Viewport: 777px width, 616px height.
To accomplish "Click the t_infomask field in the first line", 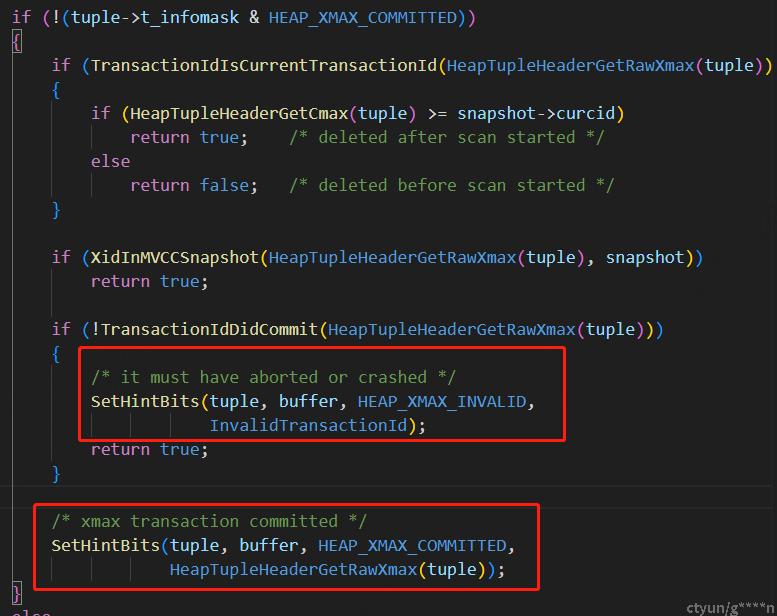I will point(190,18).
